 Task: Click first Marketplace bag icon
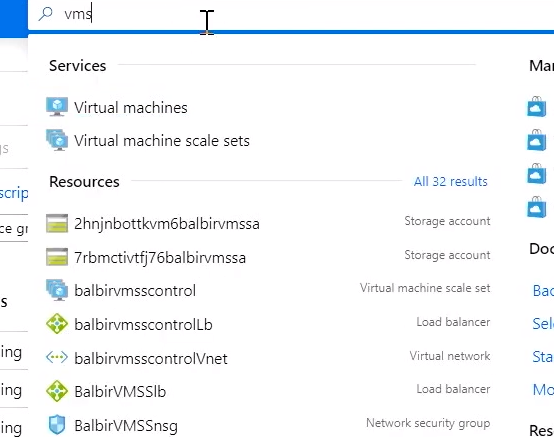pyautogui.click(x=537, y=106)
